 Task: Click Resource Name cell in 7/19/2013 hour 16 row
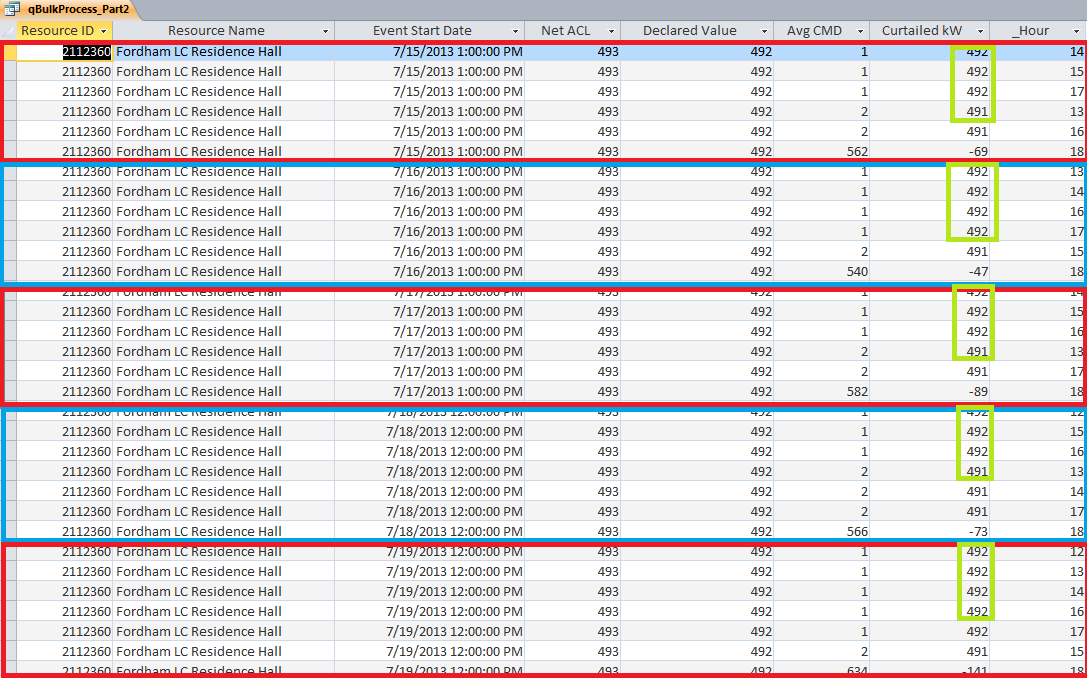click(x=223, y=611)
